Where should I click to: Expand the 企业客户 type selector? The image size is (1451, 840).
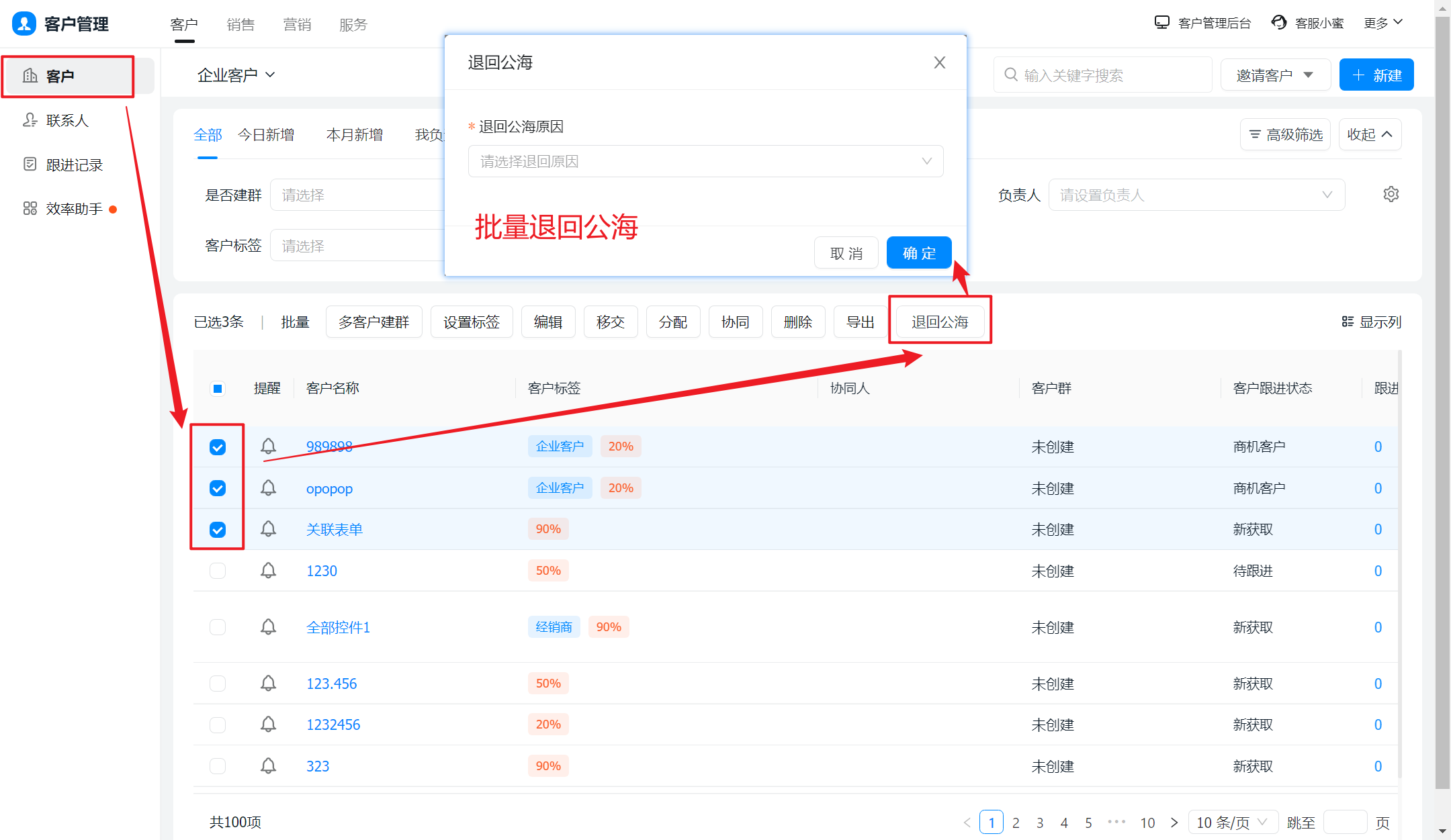pyautogui.click(x=236, y=75)
